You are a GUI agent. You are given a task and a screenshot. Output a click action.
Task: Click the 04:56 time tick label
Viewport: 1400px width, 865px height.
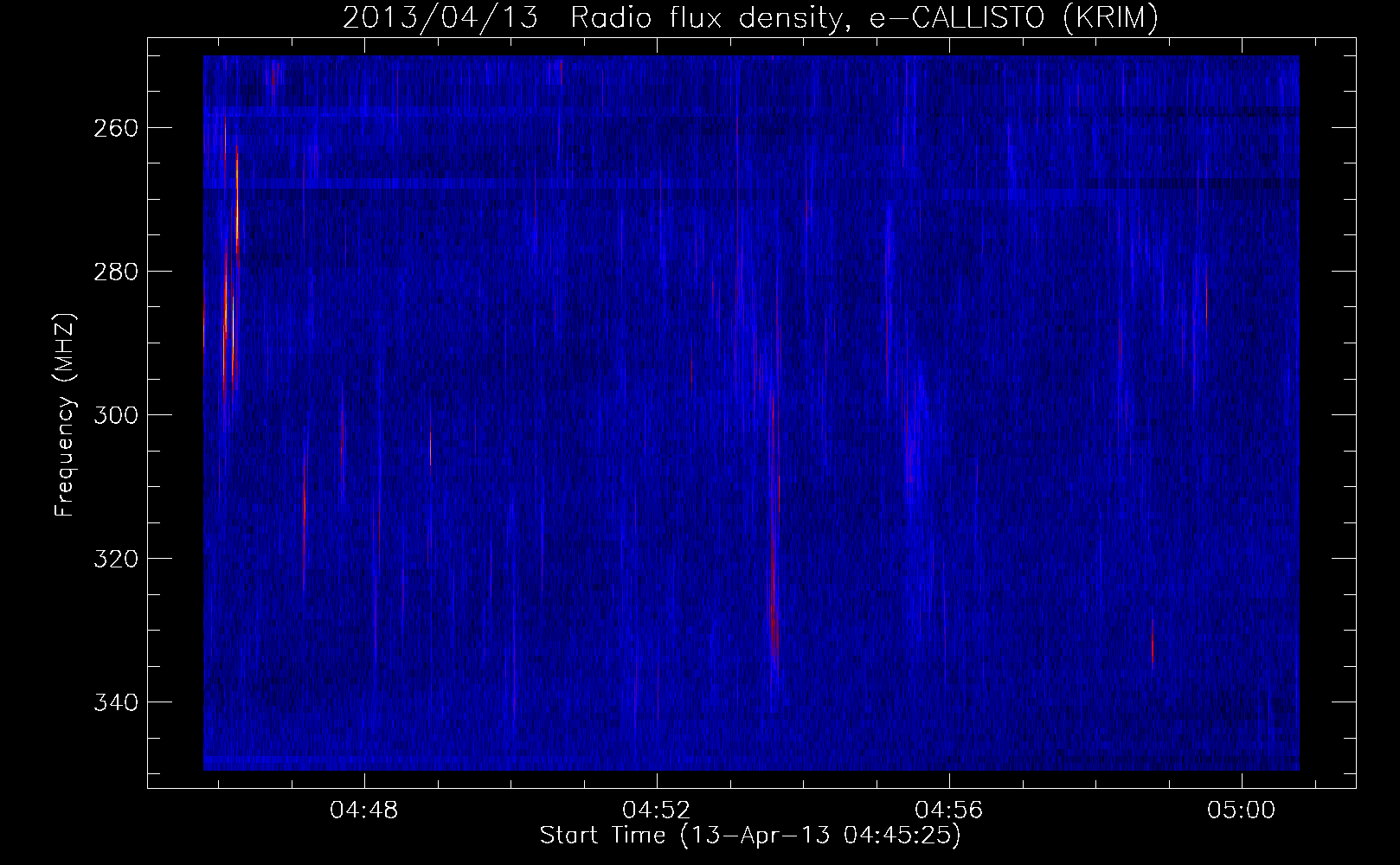coord(949,811)
